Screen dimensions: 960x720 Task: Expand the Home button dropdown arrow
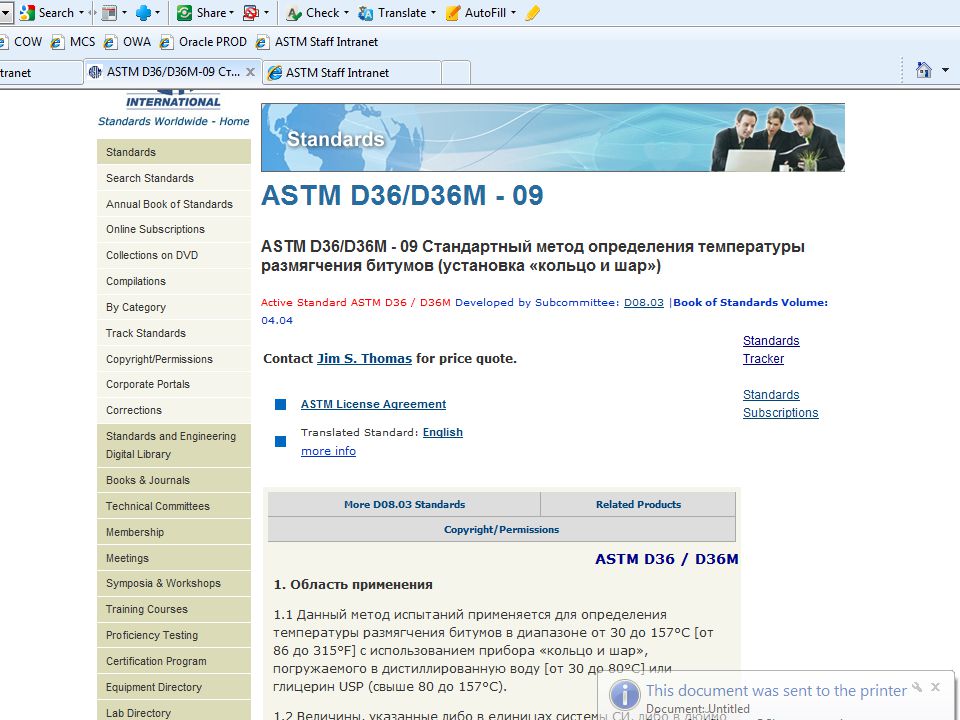point(945,70)
